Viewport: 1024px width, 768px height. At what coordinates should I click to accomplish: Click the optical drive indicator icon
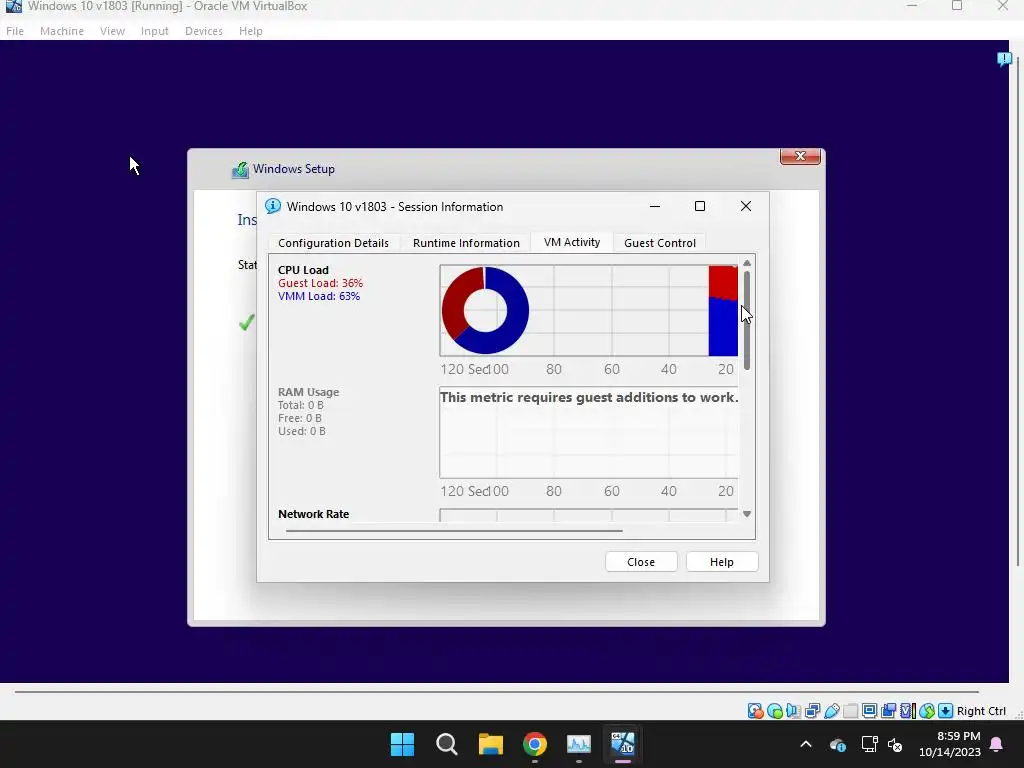[775, 711]
